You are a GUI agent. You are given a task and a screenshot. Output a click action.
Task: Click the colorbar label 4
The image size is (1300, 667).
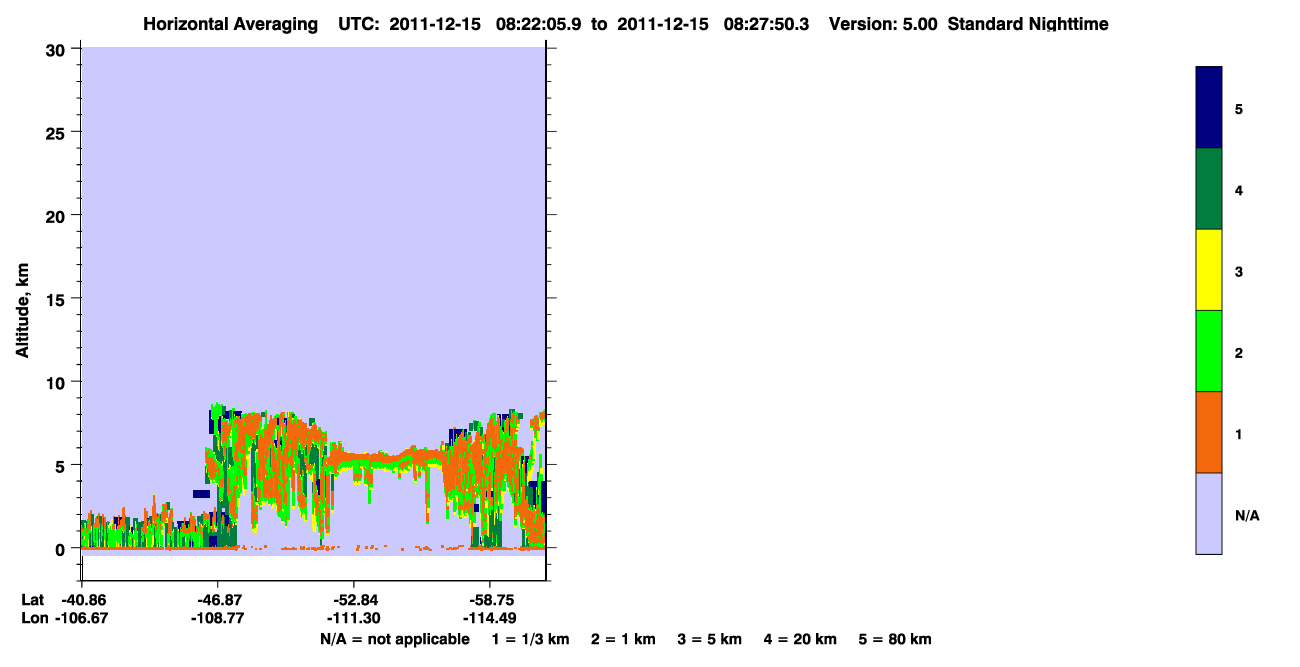click(x=1239, y=190)
